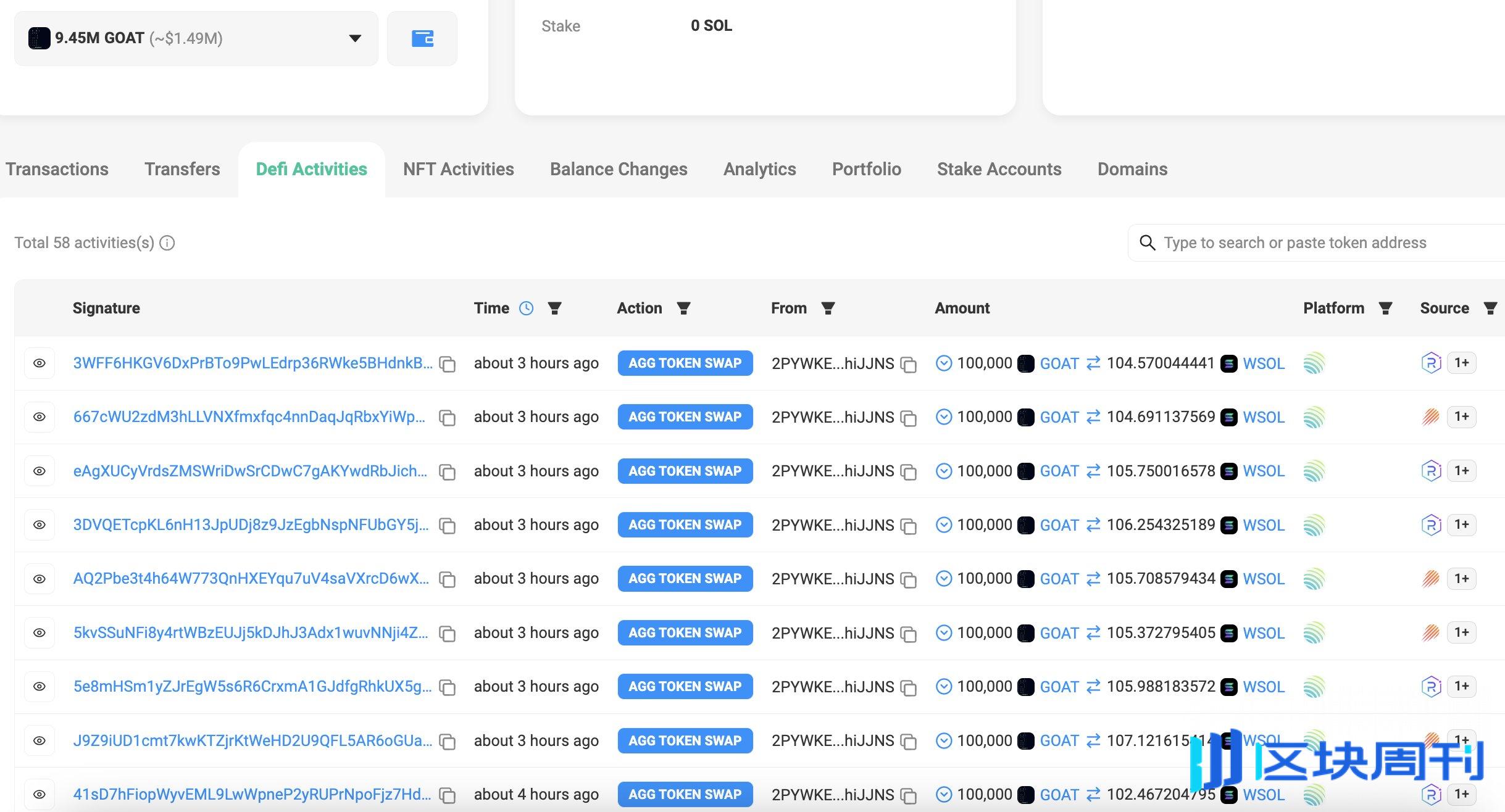Viewport: 1505px width, 812px height.
Task: Open signature link AQ2Pbe3t4h64W773Qn
Action: tap(251, 579)
